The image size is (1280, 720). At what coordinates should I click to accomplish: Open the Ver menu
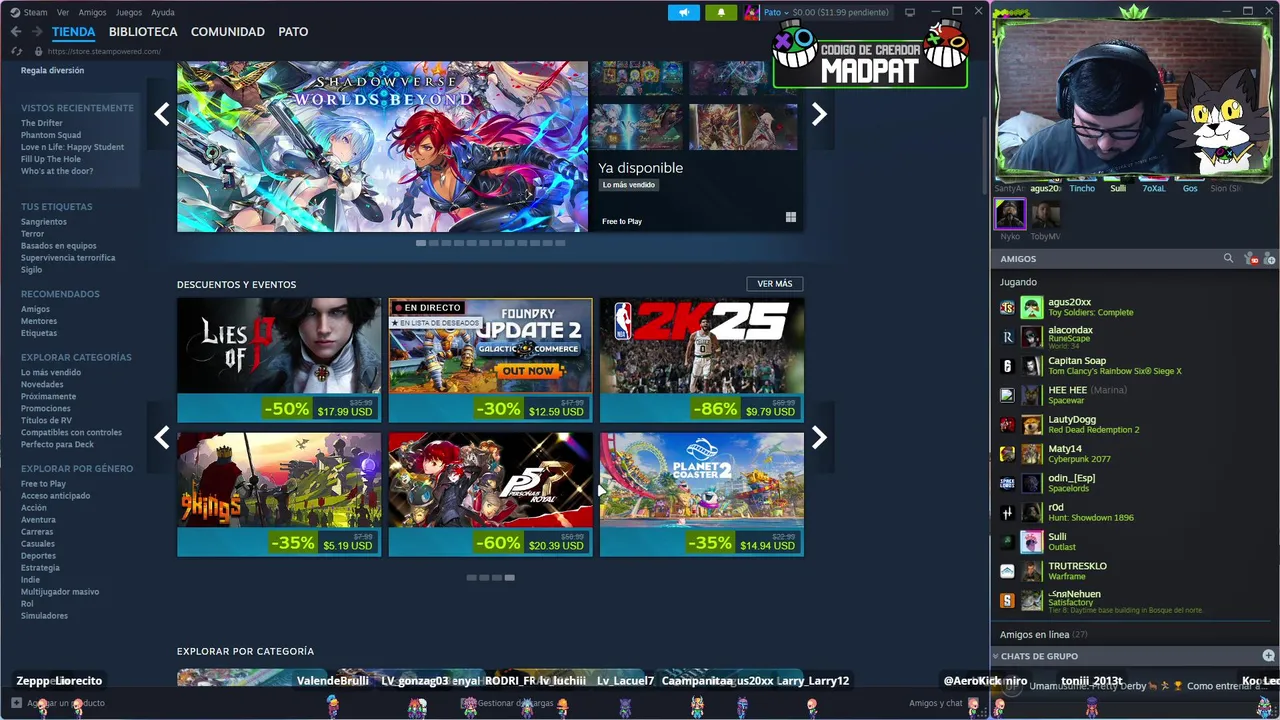click(x=63, y=12)
